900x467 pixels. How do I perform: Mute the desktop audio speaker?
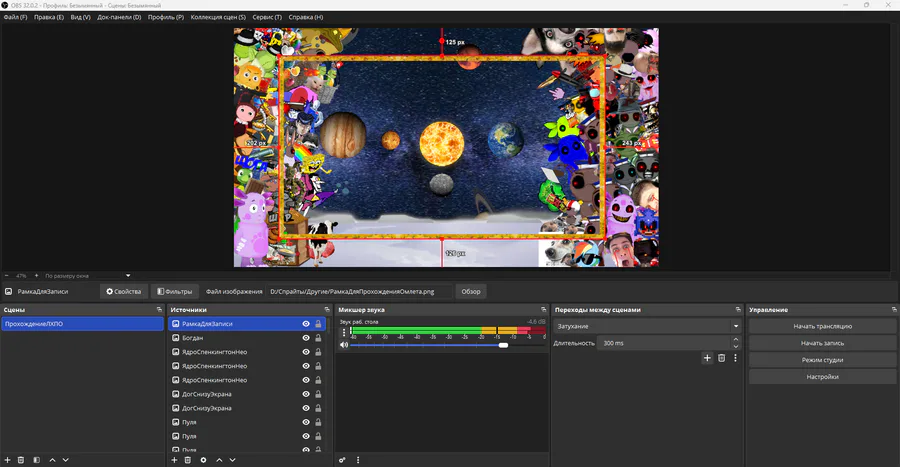pyautogui.click(x=344, y=345)
